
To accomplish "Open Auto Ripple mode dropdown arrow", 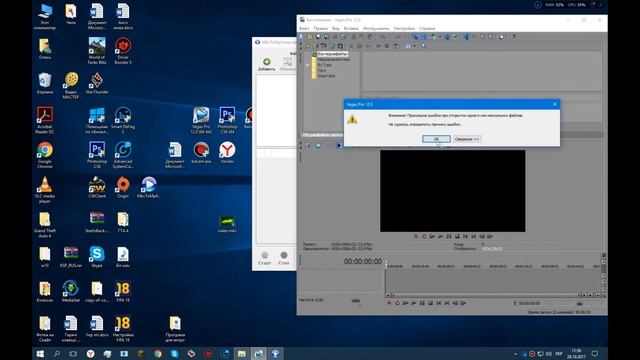I will (x=440, y=37).
